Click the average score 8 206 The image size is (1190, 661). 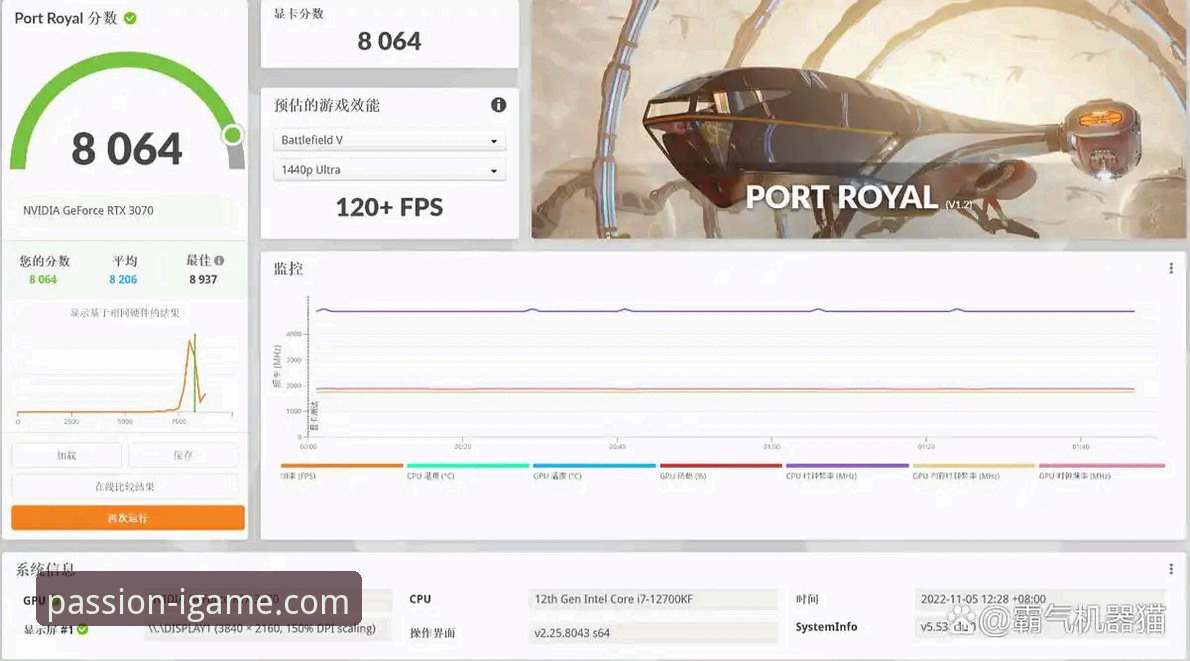click(x=123, y=279)
